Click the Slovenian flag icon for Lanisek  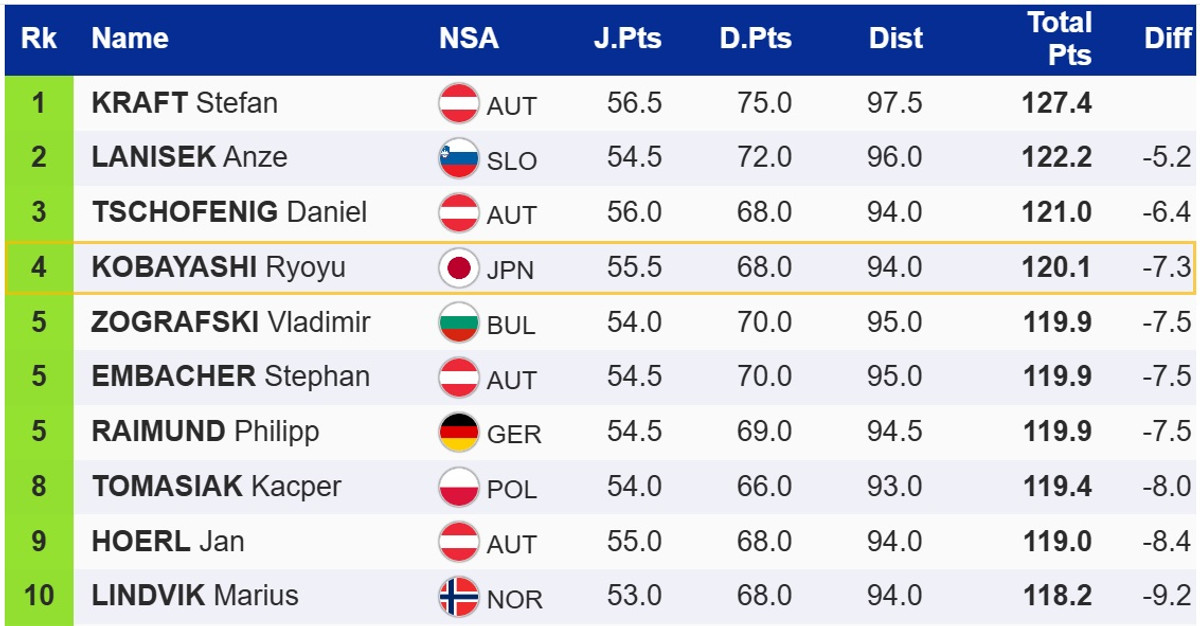459,158
